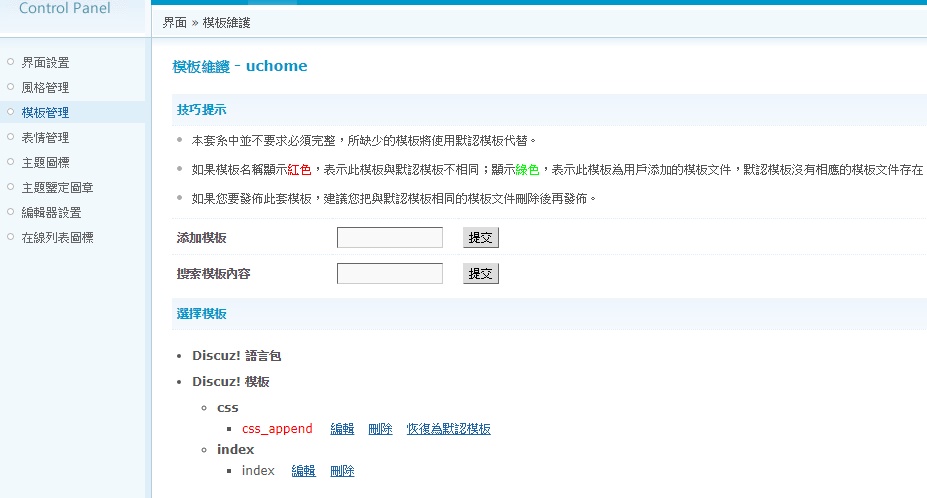Collapse the index template group

point(235,450)
